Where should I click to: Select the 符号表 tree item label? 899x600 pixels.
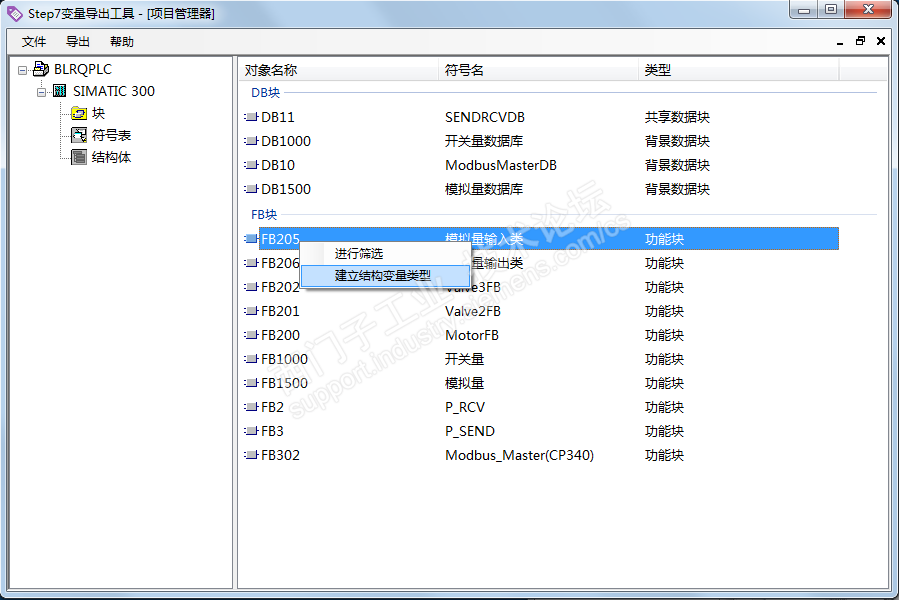click(111, 135)
